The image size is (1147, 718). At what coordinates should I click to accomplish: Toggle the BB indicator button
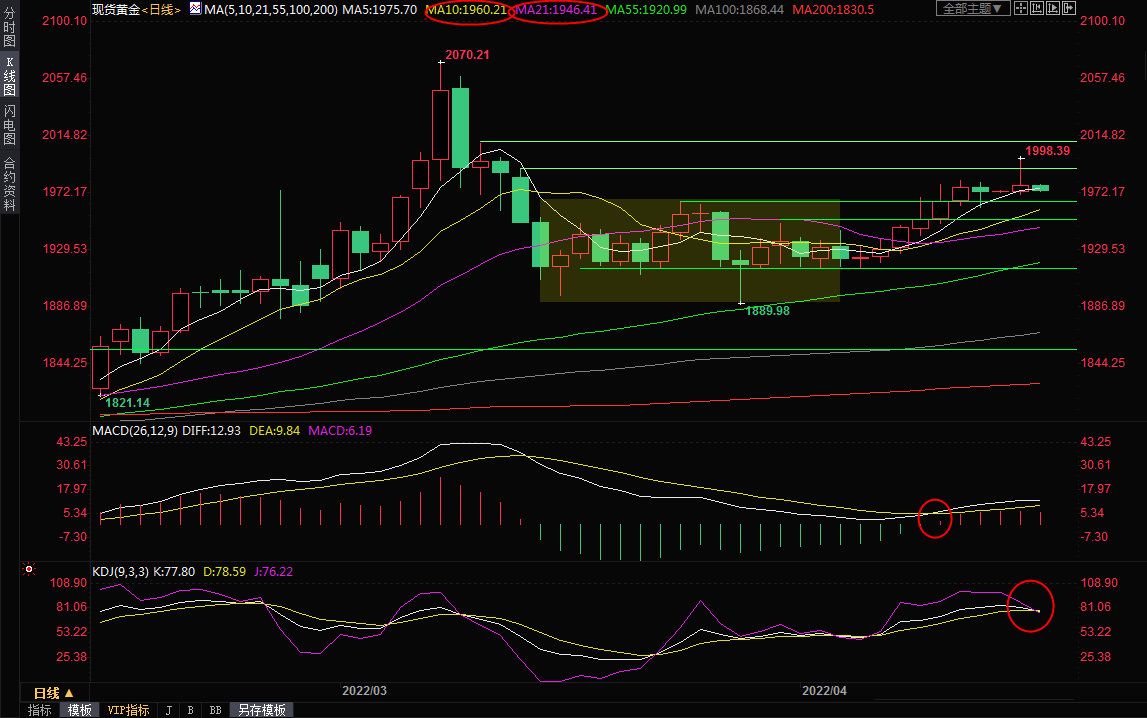click(215, 710)
